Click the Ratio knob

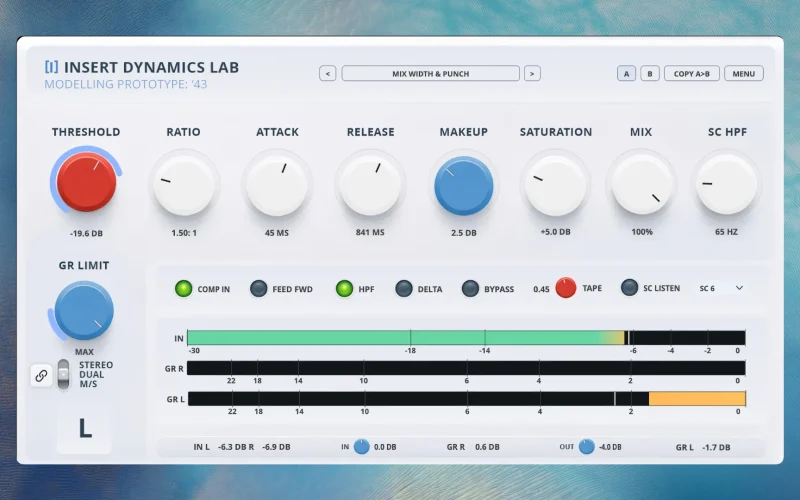tap(184, 185)
